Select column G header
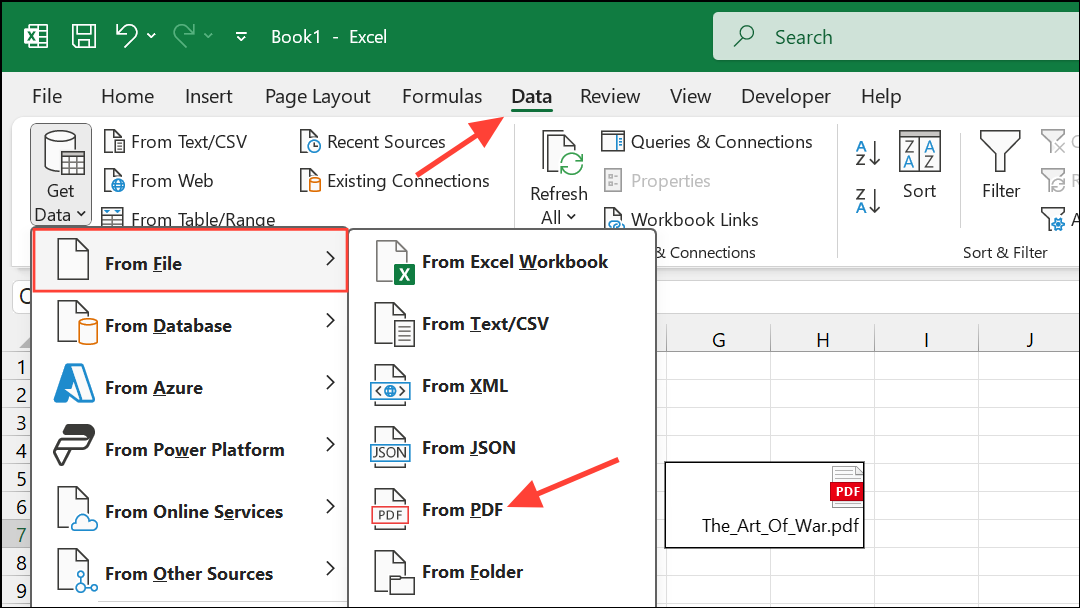Viewport: 1080px width, 608px height. tap(718, 339)
